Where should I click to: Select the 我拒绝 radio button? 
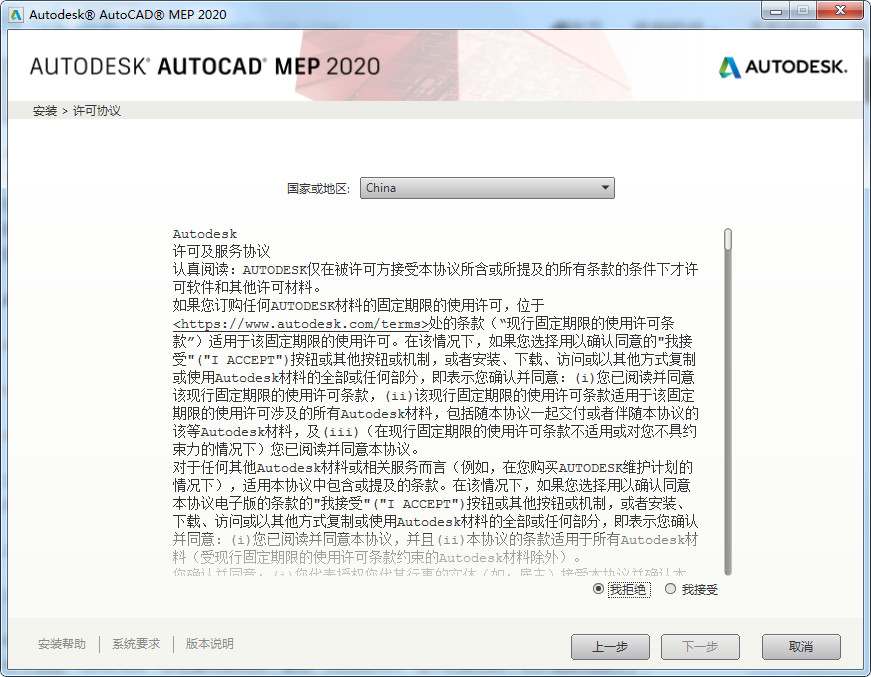point(598,589)
